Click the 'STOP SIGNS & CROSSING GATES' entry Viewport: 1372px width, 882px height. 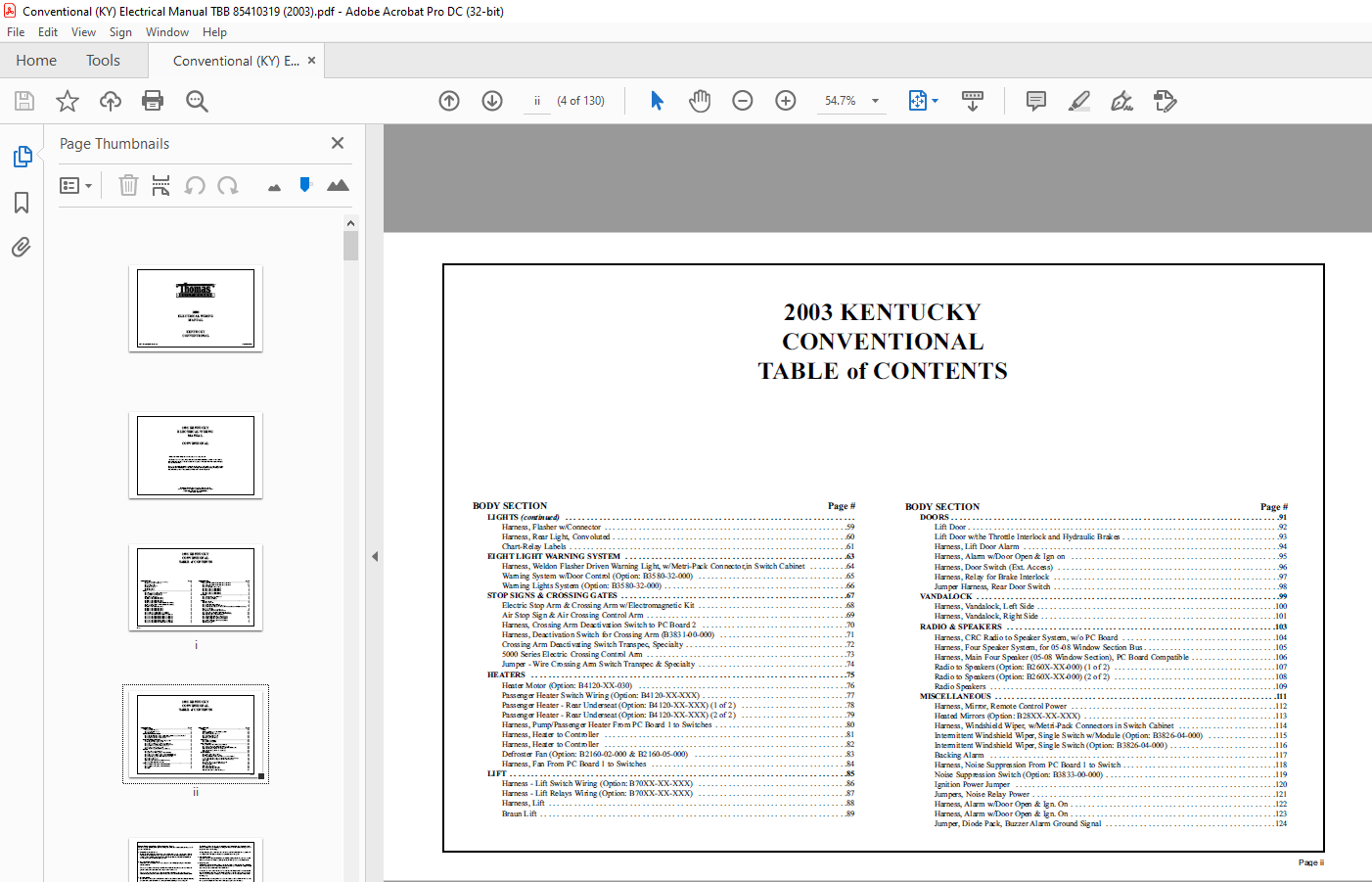[x=552, y=595]
